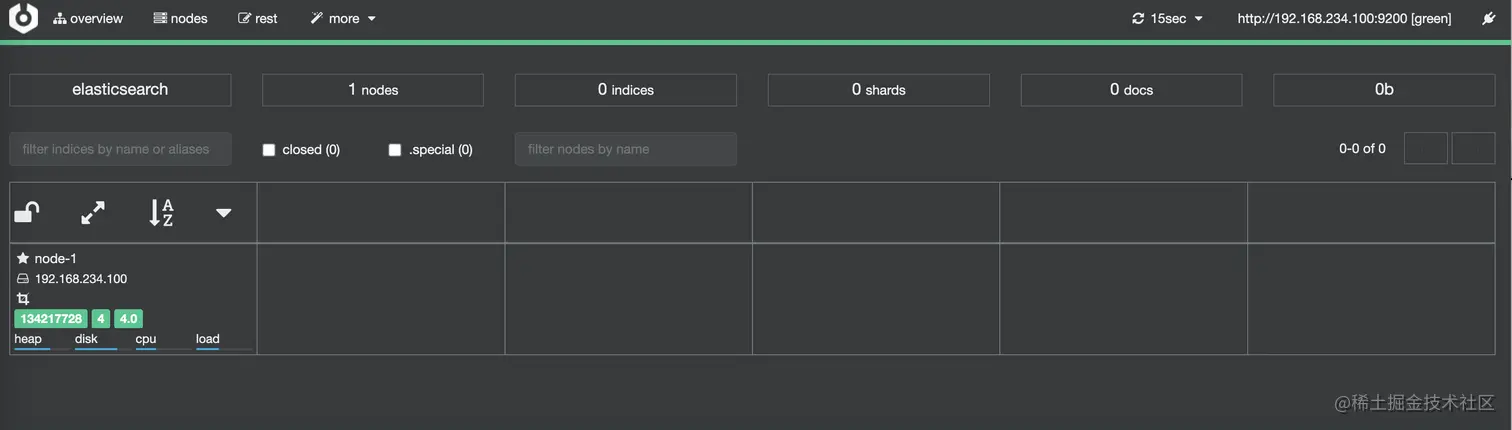The height and width of the screenshot is (430, 1512).
Task: Click the overview sitemap icon
Action: pyautogui.click(x=60, y=18)
